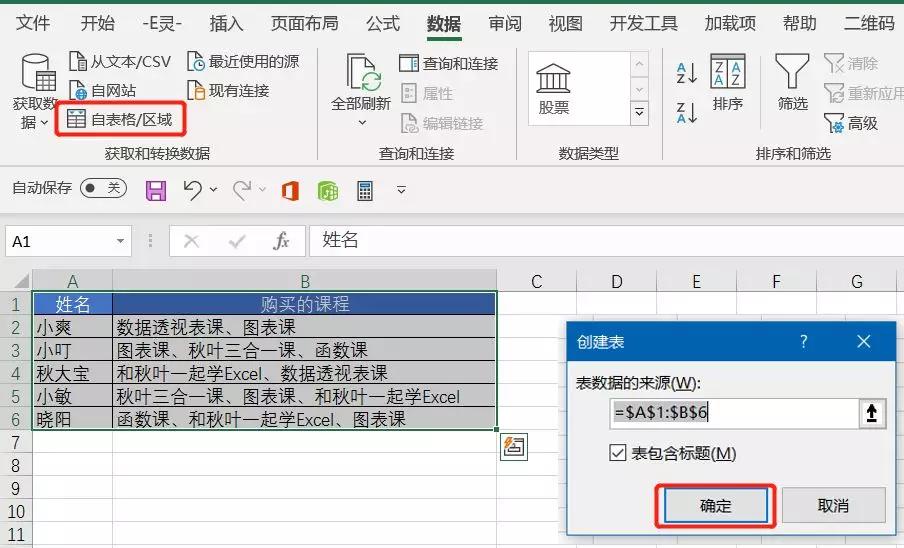904x548 pixels.
Task: Click the calculator icon
Action: click(x=365, y=190)
